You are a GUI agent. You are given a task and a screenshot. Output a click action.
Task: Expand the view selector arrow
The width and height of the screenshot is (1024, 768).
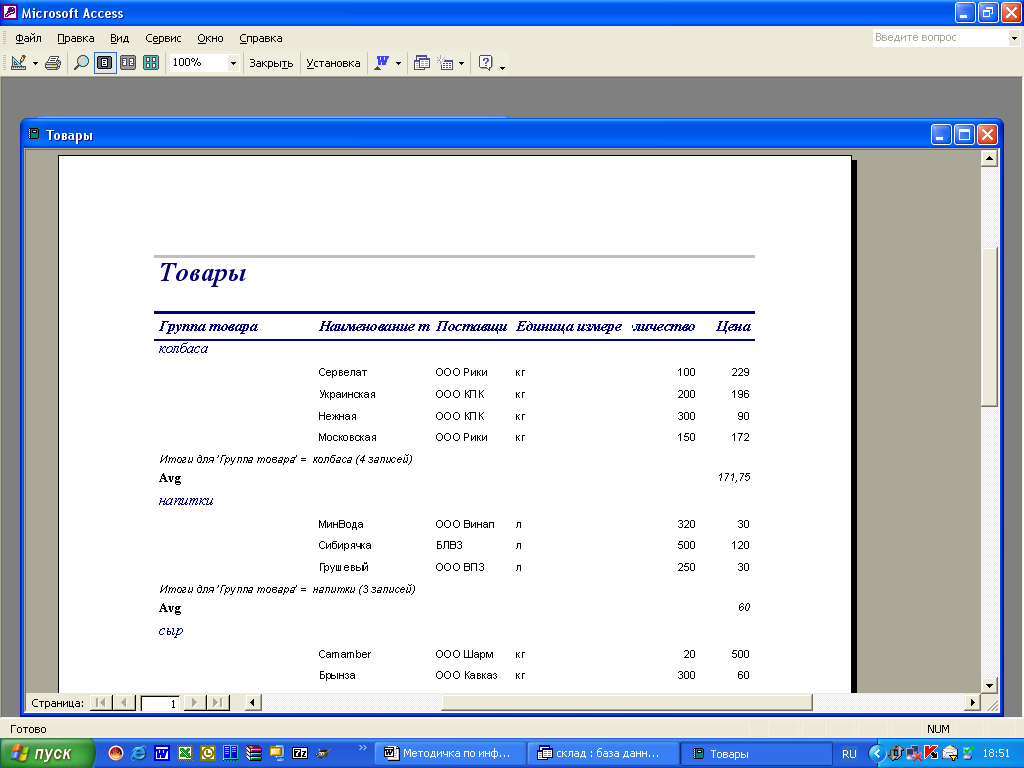click(35, 63)
